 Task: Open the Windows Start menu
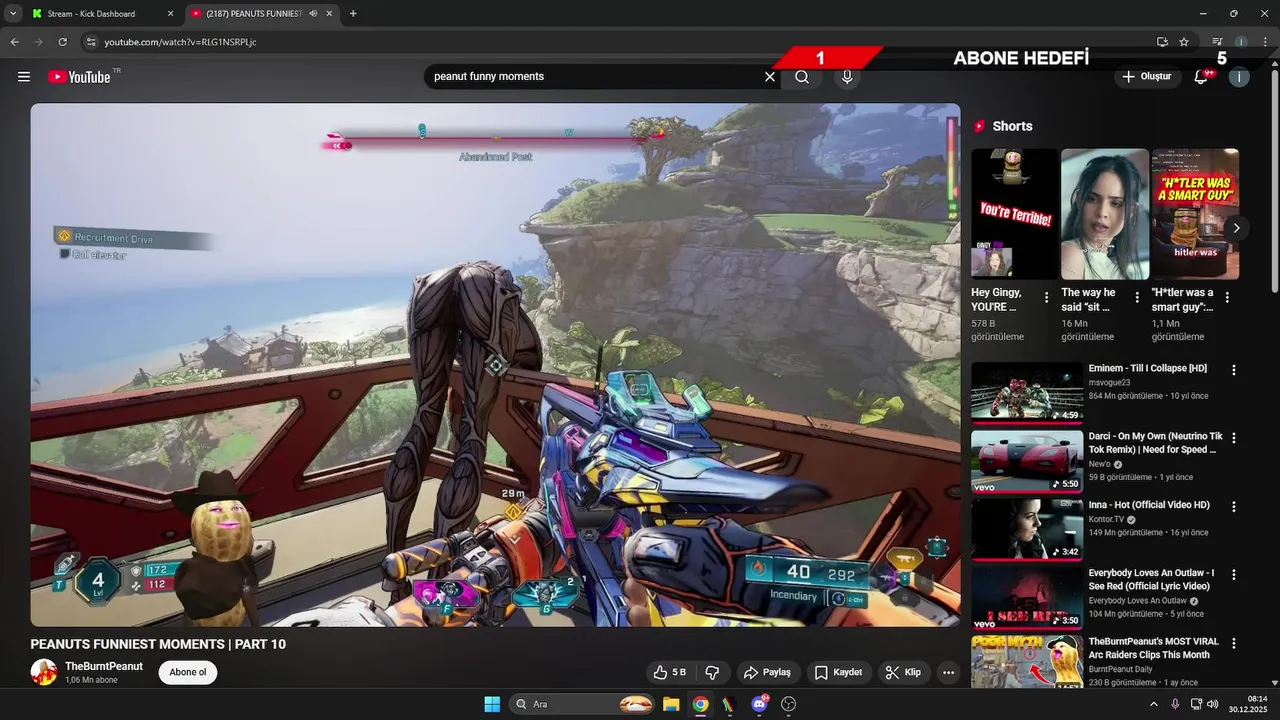tap(492, 704)
